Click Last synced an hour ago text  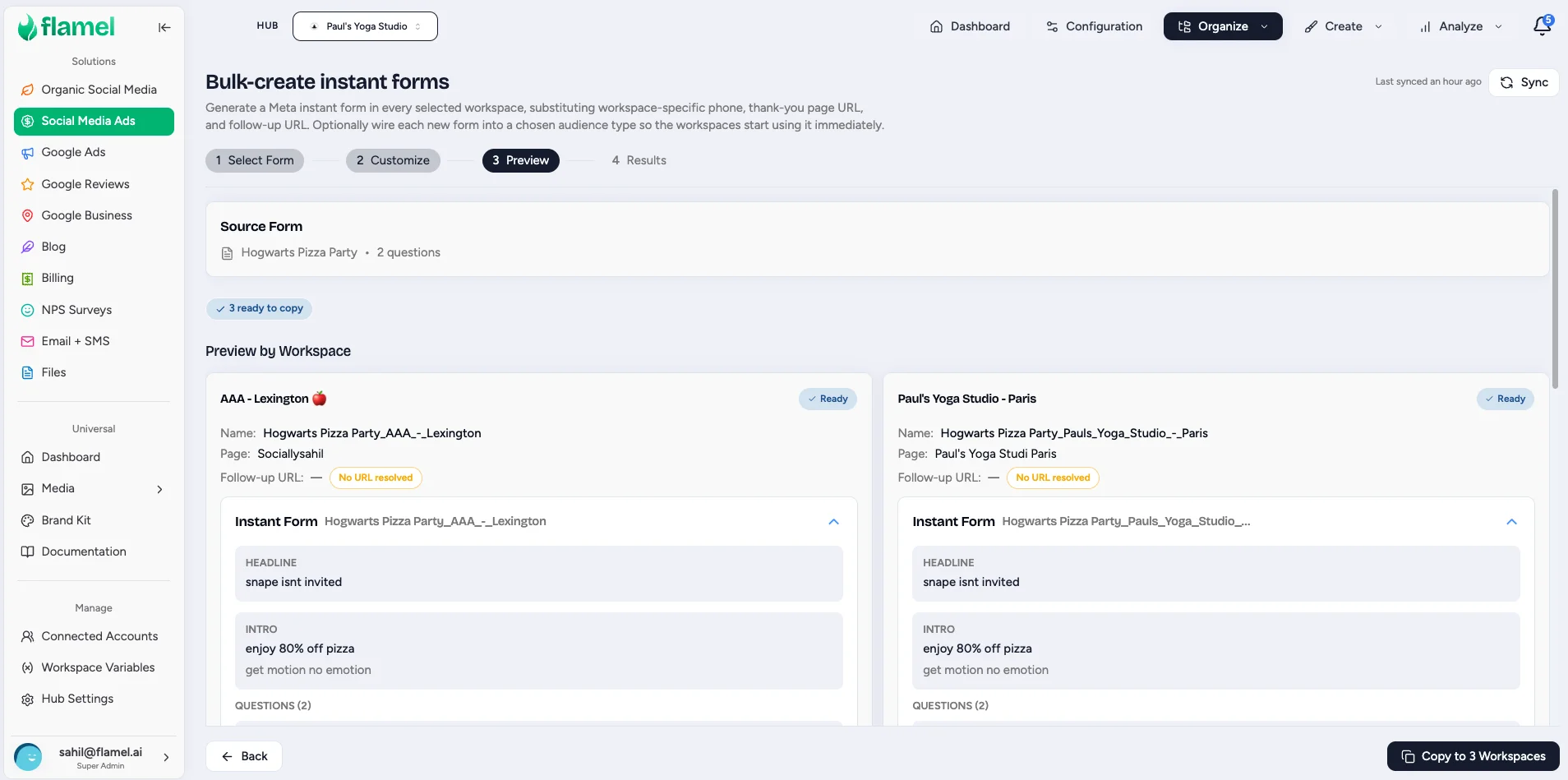point(1428,82)
